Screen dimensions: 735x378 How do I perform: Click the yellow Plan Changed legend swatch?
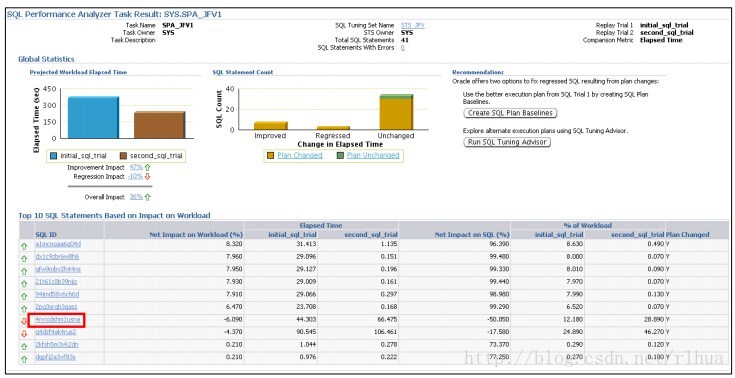[x=270, y=155]
